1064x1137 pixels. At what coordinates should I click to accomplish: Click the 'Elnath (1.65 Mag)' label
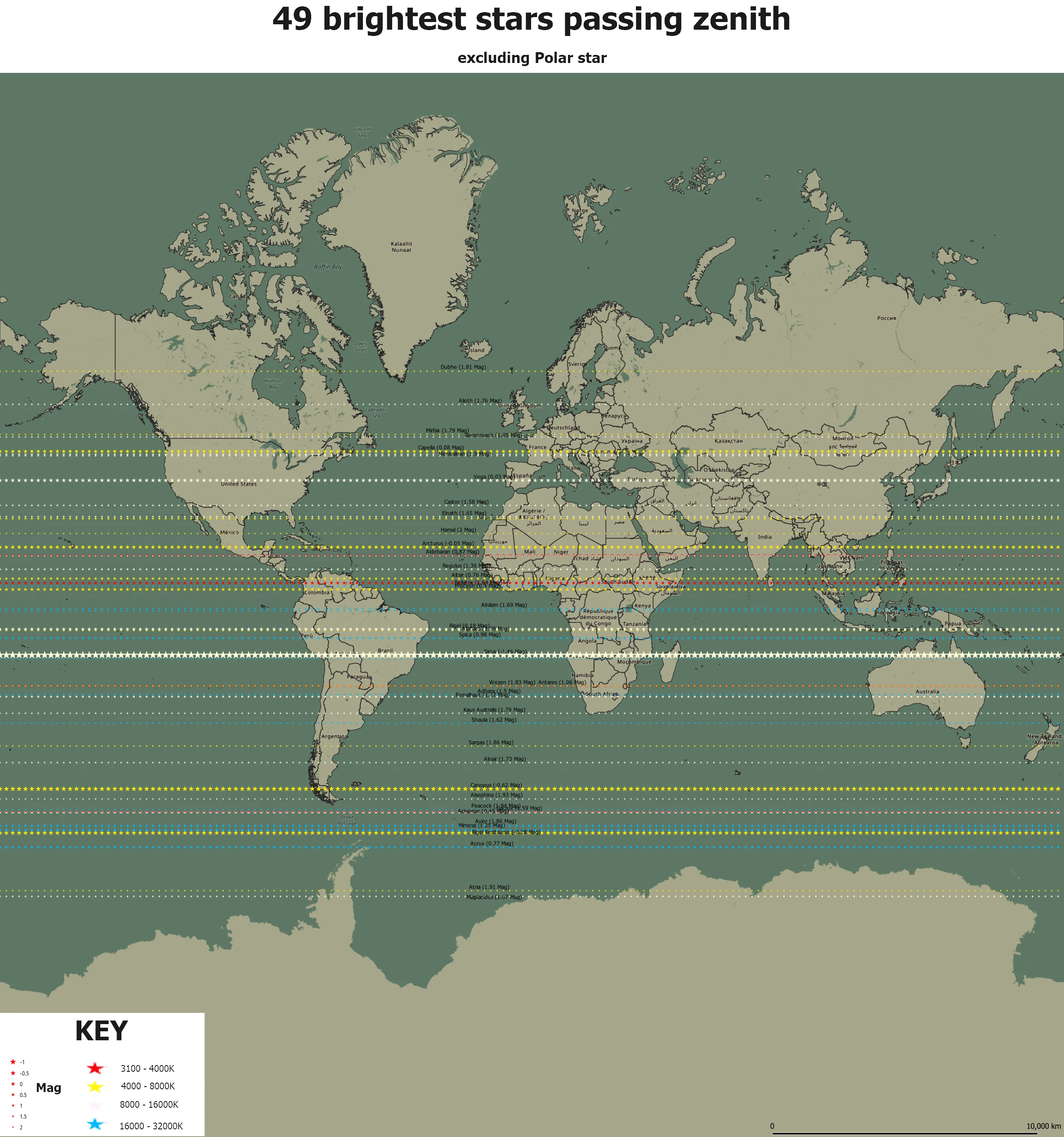click(464, 514)
